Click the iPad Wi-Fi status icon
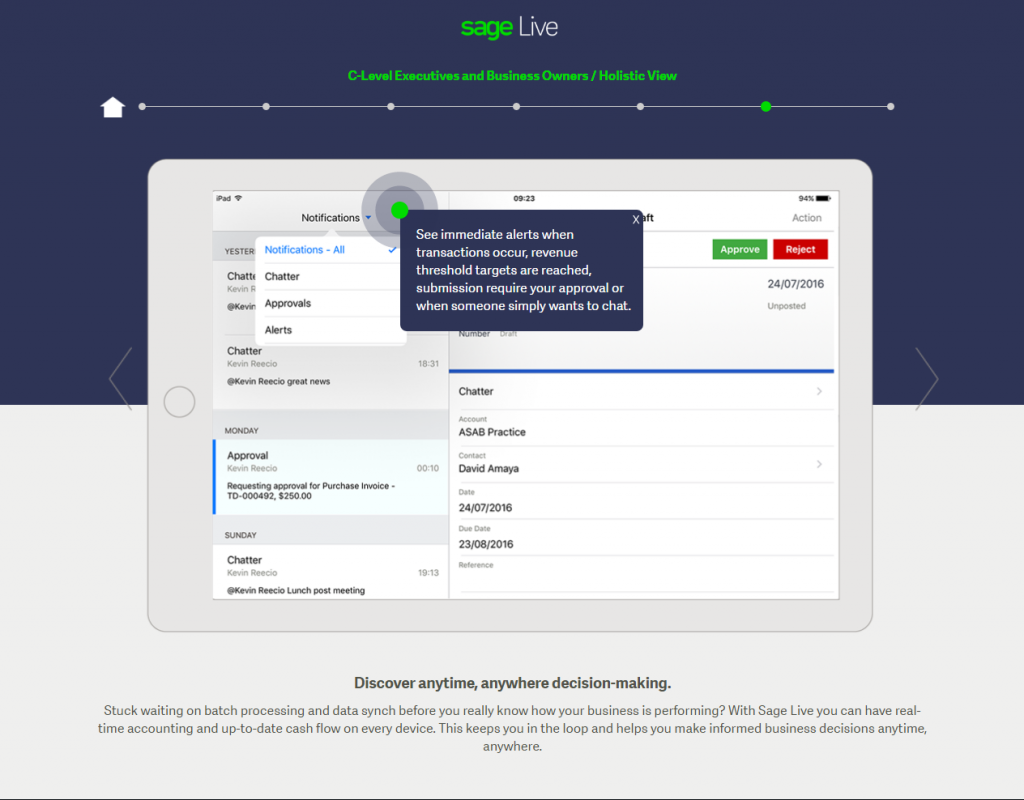The width and height of the screenshot is (1024, 800). (x=238, y=199)
